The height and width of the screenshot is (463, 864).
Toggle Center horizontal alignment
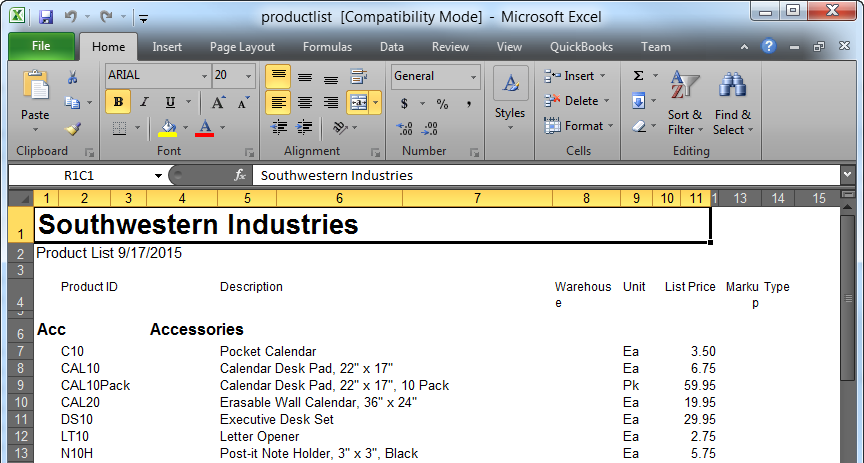tap(305, 103)
